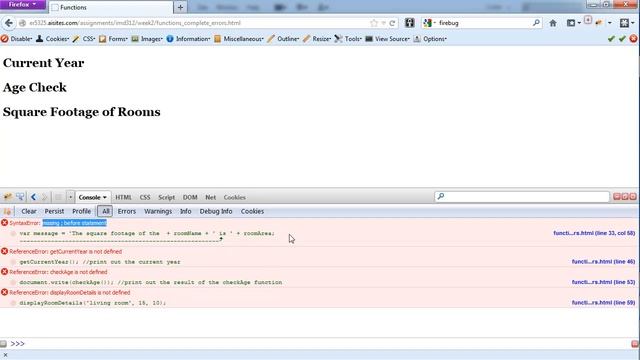Click the Profile button in the console
Viewport: 640px width, 360px height.
82,211
